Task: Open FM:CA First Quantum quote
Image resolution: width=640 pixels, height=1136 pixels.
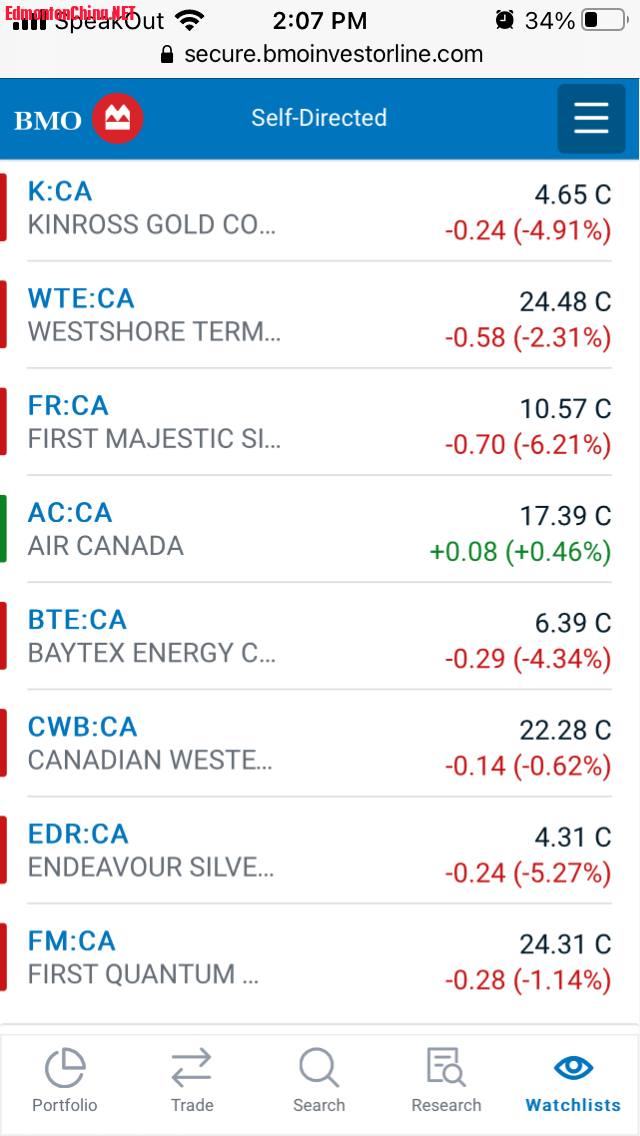Action: click(72, 940)
